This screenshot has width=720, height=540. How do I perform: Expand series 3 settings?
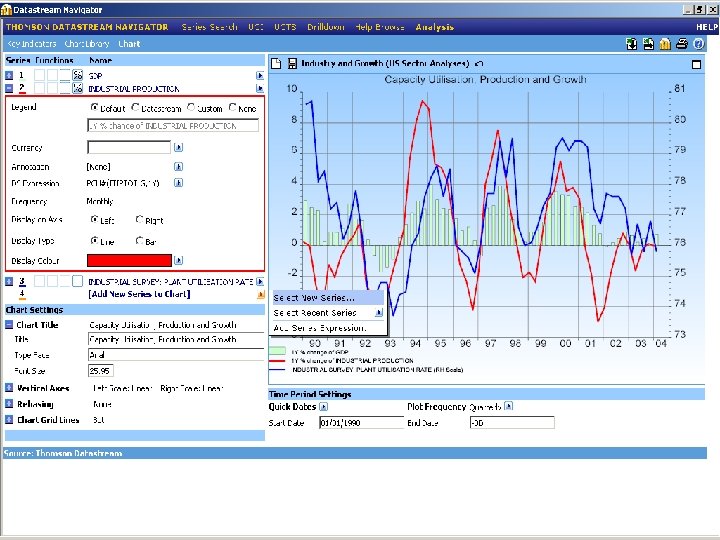coord(9,281)
